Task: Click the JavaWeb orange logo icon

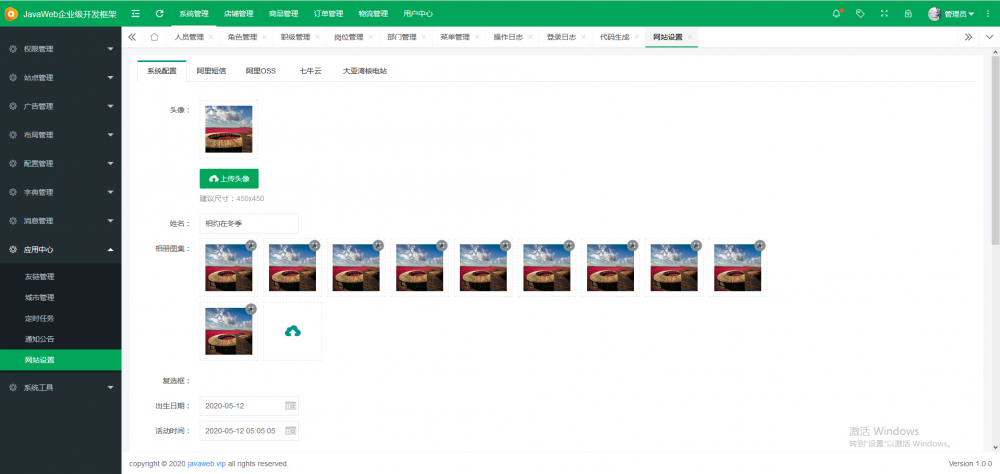Action: click(x=11, y=13)
